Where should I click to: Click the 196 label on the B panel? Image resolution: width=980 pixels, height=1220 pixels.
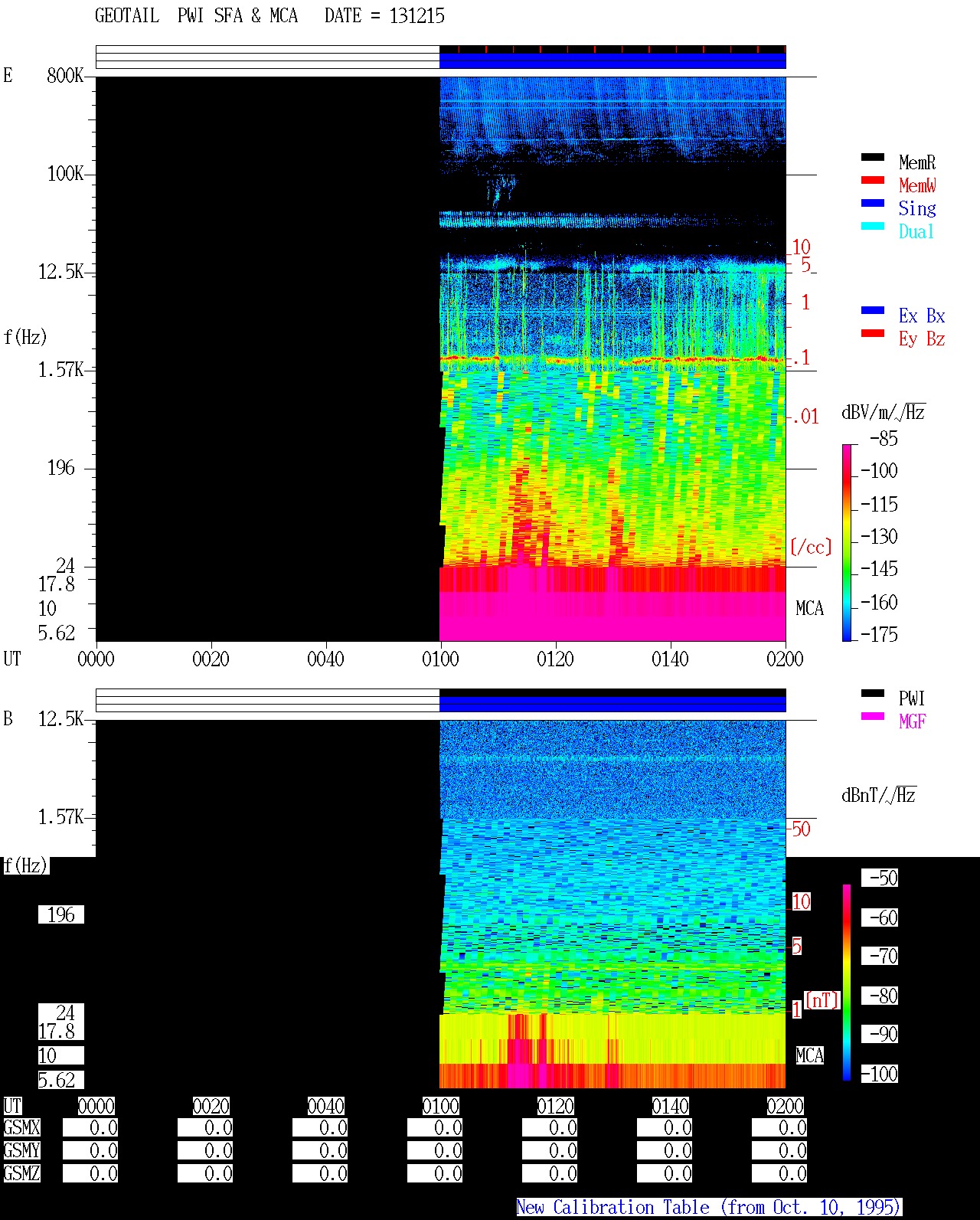61,914
